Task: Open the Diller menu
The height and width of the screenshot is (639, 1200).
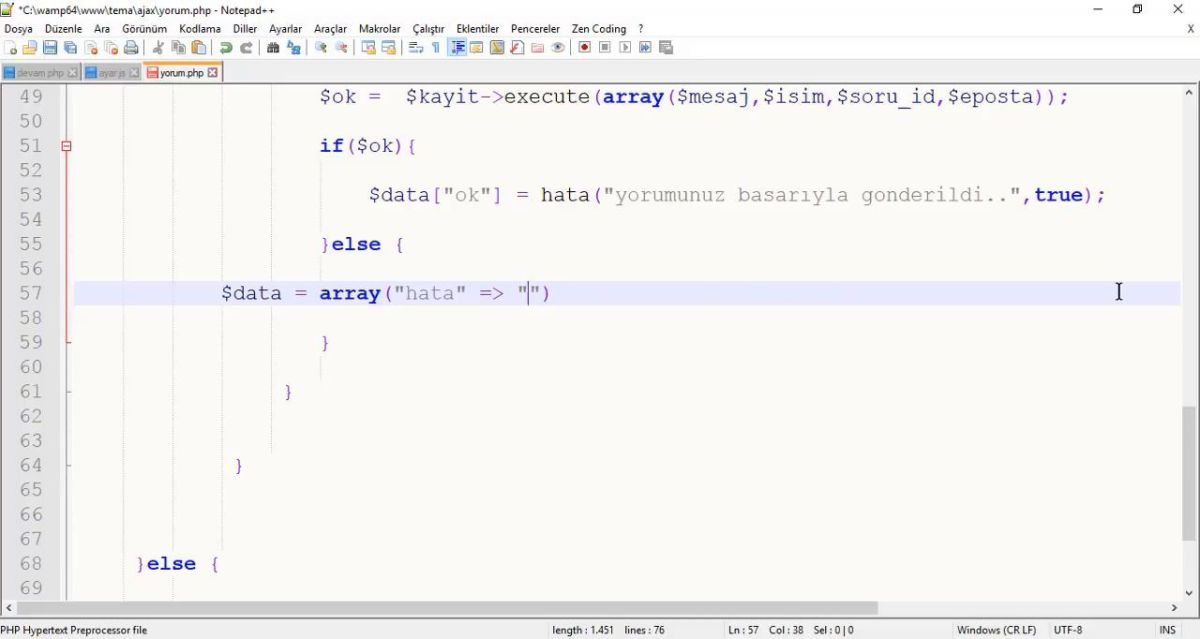Action: pyautogui.click(x=245, y=29)
